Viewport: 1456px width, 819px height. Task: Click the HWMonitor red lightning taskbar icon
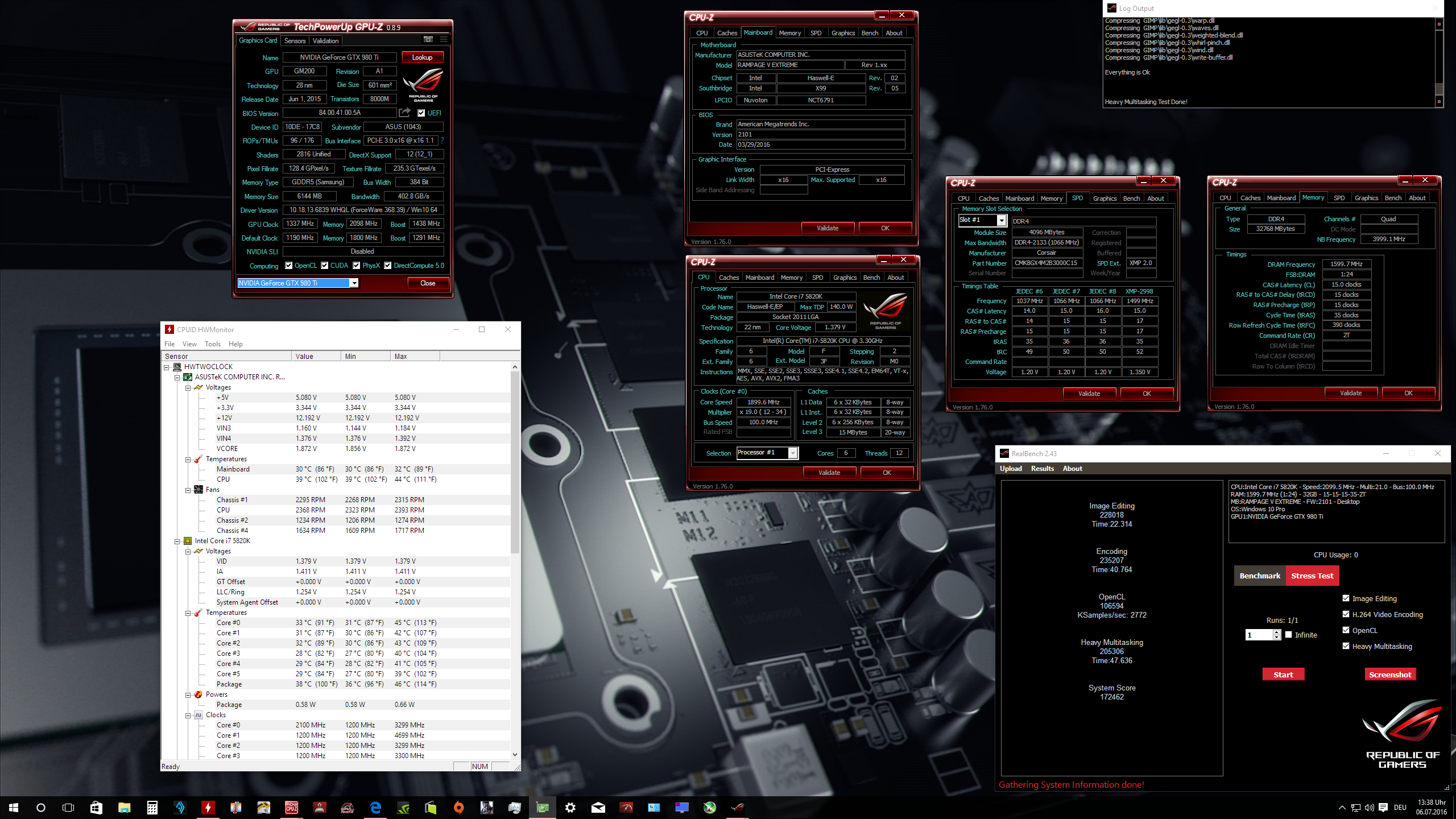pyautogui.click(x=208, y=807)
